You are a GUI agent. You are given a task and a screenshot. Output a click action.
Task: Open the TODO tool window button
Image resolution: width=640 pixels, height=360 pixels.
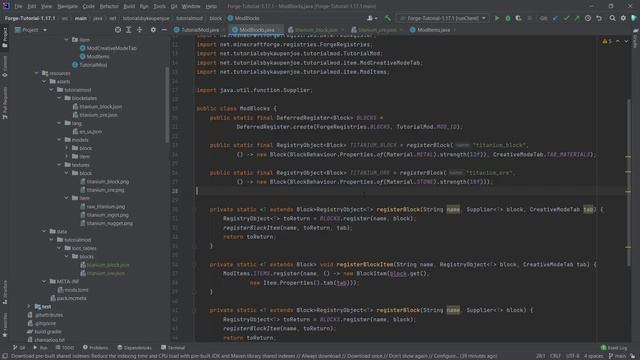[65, 348]
